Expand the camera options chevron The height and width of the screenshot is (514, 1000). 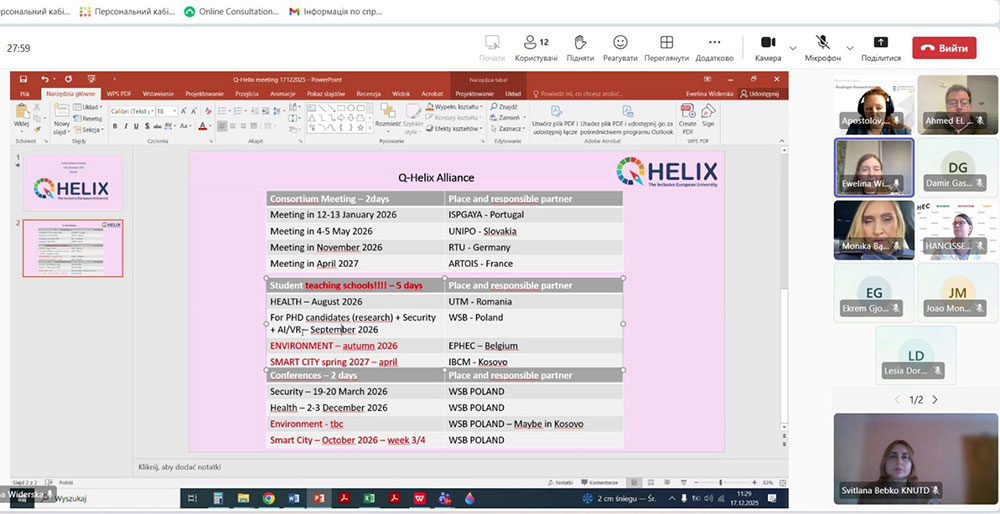coord(793,47)
